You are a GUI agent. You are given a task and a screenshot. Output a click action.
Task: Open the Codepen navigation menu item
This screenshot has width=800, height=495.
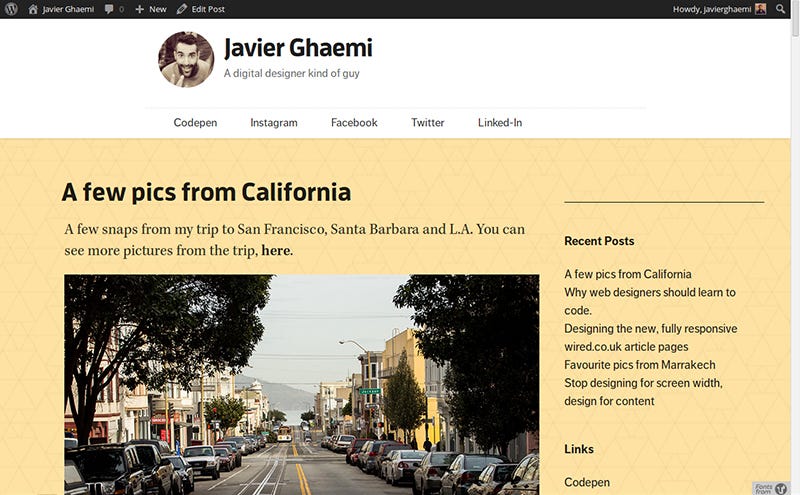tap(195, 122)
